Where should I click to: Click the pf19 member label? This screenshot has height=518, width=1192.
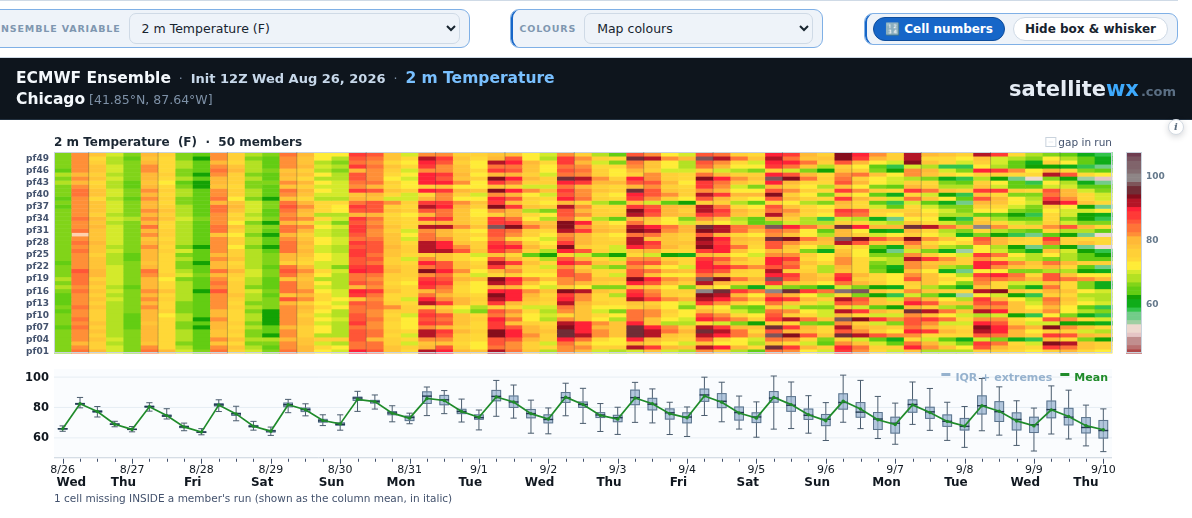tap(39, 278)
